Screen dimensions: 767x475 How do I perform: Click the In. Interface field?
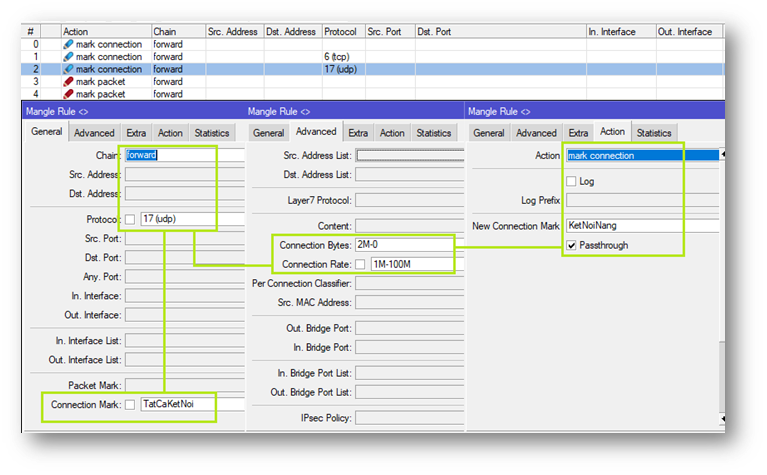click(x=184, y=295)
